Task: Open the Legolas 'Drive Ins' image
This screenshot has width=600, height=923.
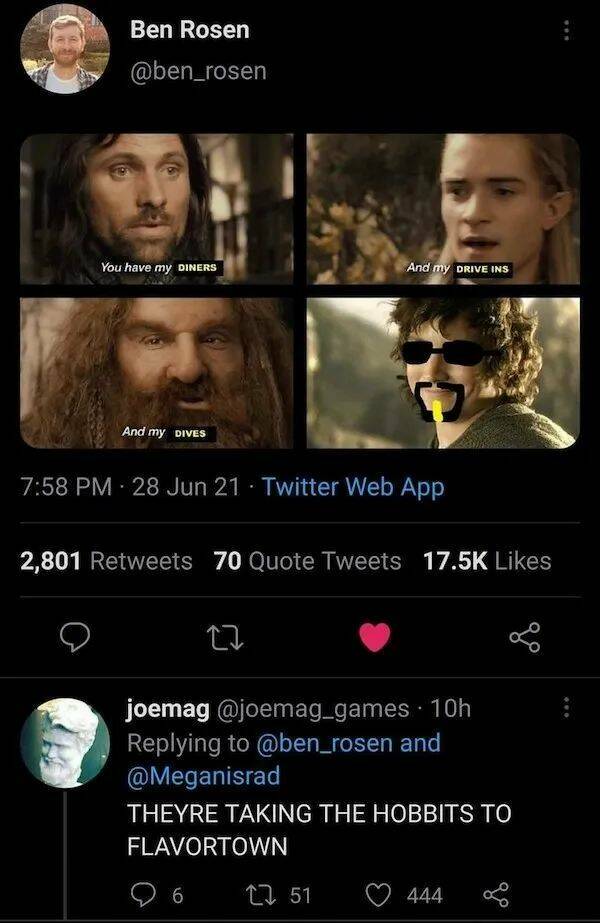Action: click(443, 209)
